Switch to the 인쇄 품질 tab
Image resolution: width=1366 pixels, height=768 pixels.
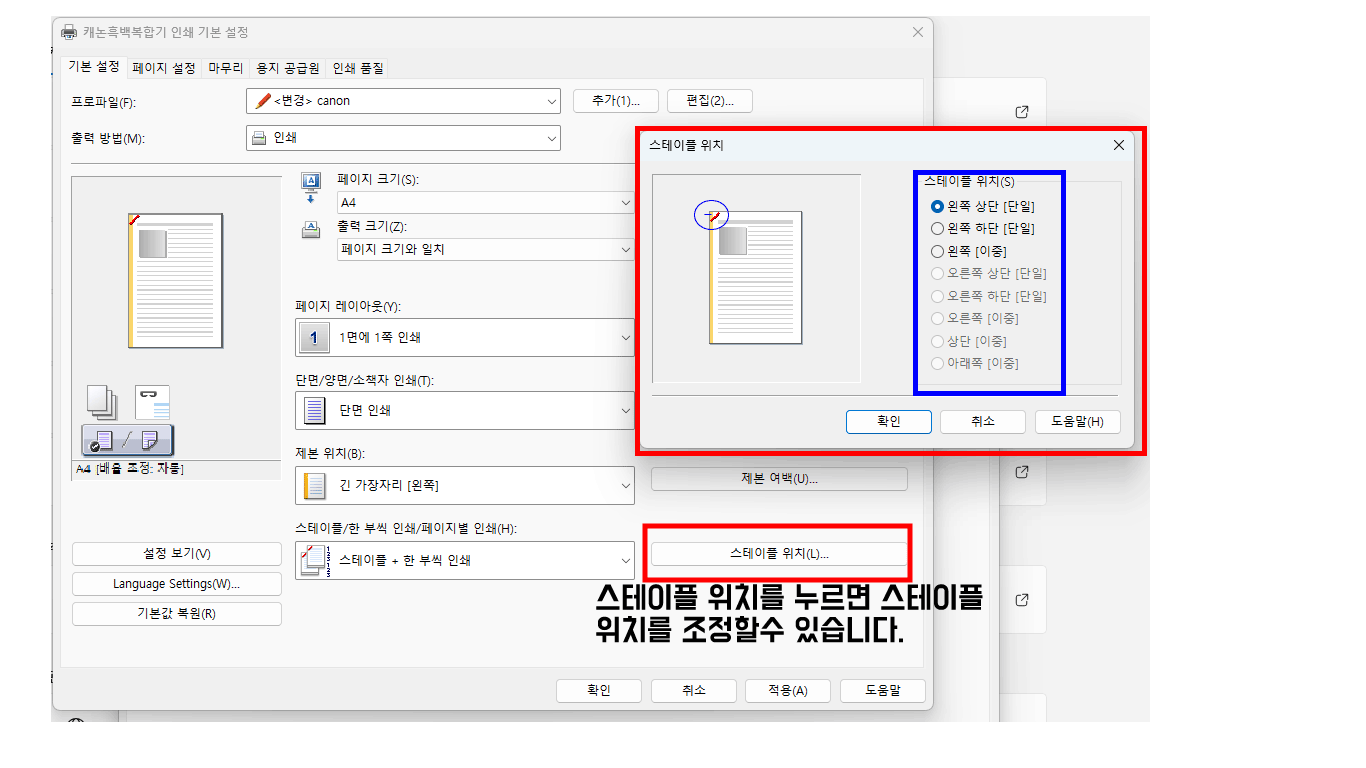coord(357,67)
